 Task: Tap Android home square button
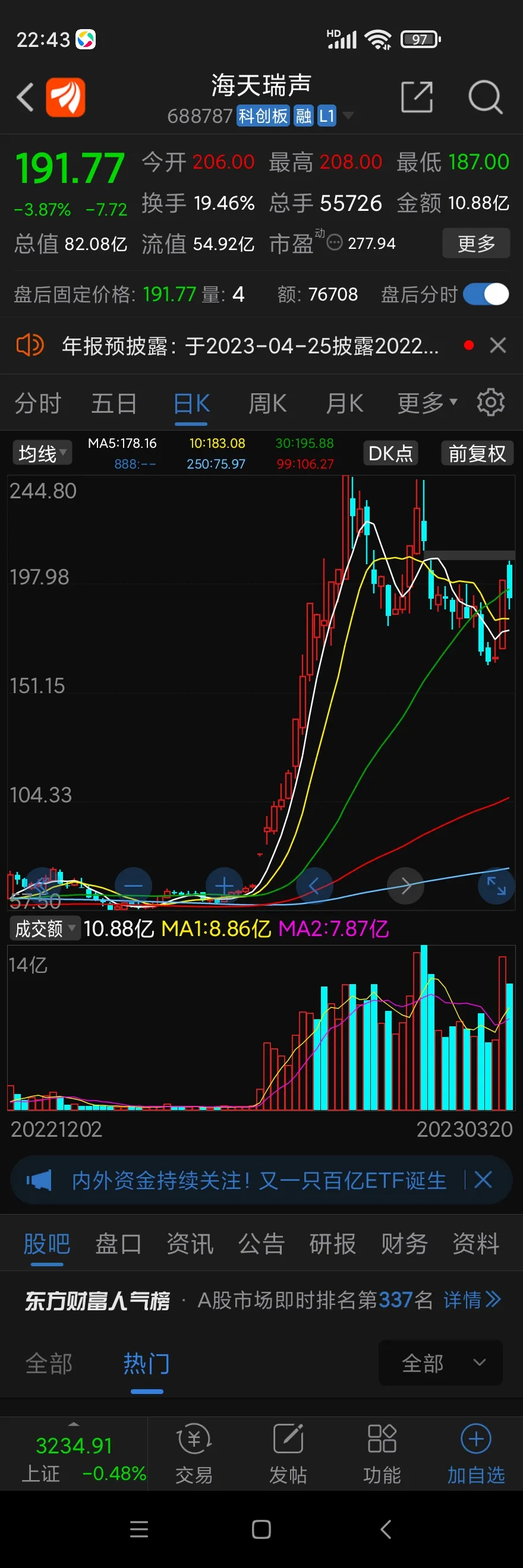[261, 1529]
